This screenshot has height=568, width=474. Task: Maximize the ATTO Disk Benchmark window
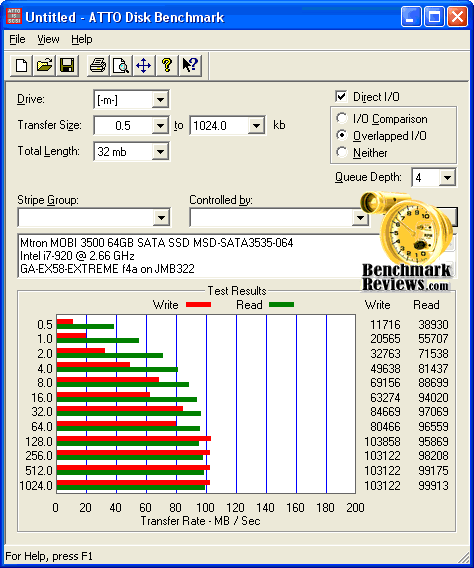(434, 17)
